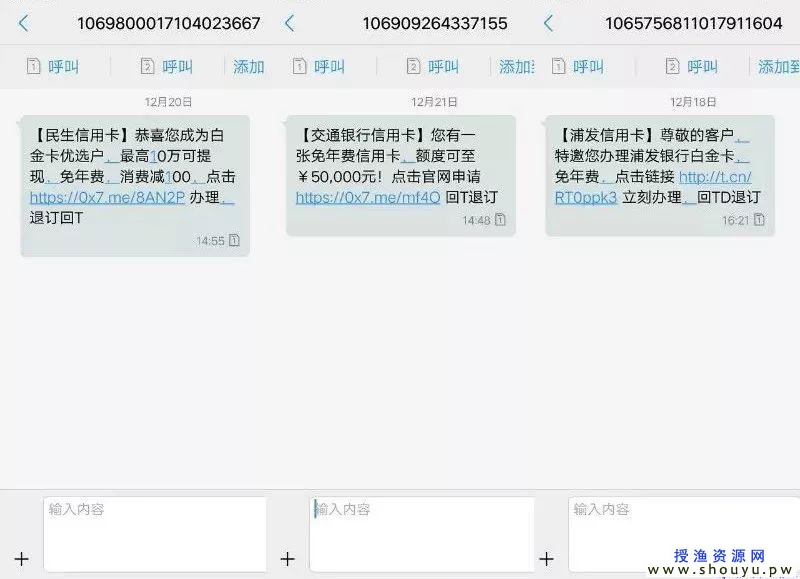Screen dimensions: 800x579
Task: Tap the 【民生信用卡】 message bubble text
Action: 133,177
